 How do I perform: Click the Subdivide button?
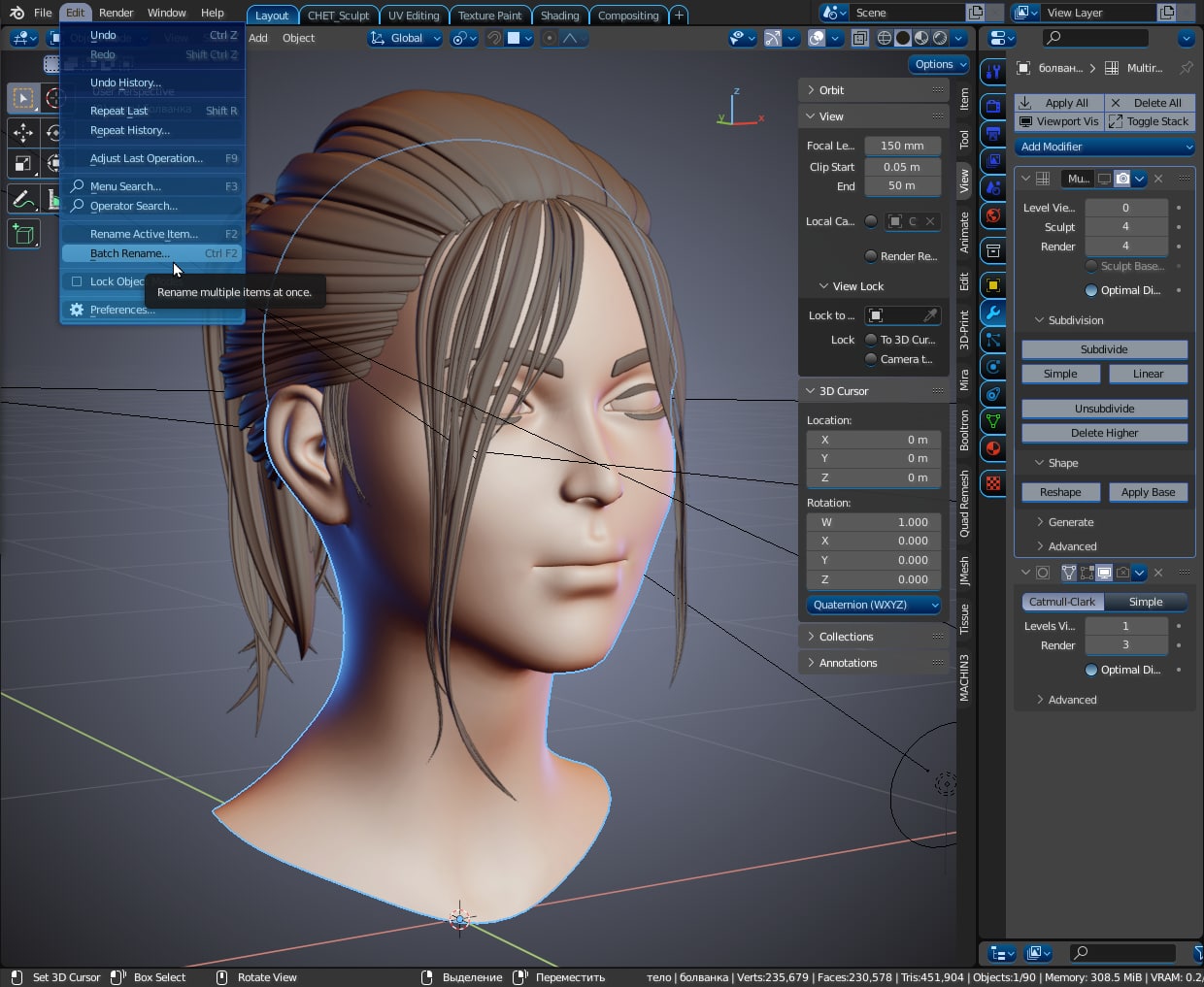(x=1105, y=349)
